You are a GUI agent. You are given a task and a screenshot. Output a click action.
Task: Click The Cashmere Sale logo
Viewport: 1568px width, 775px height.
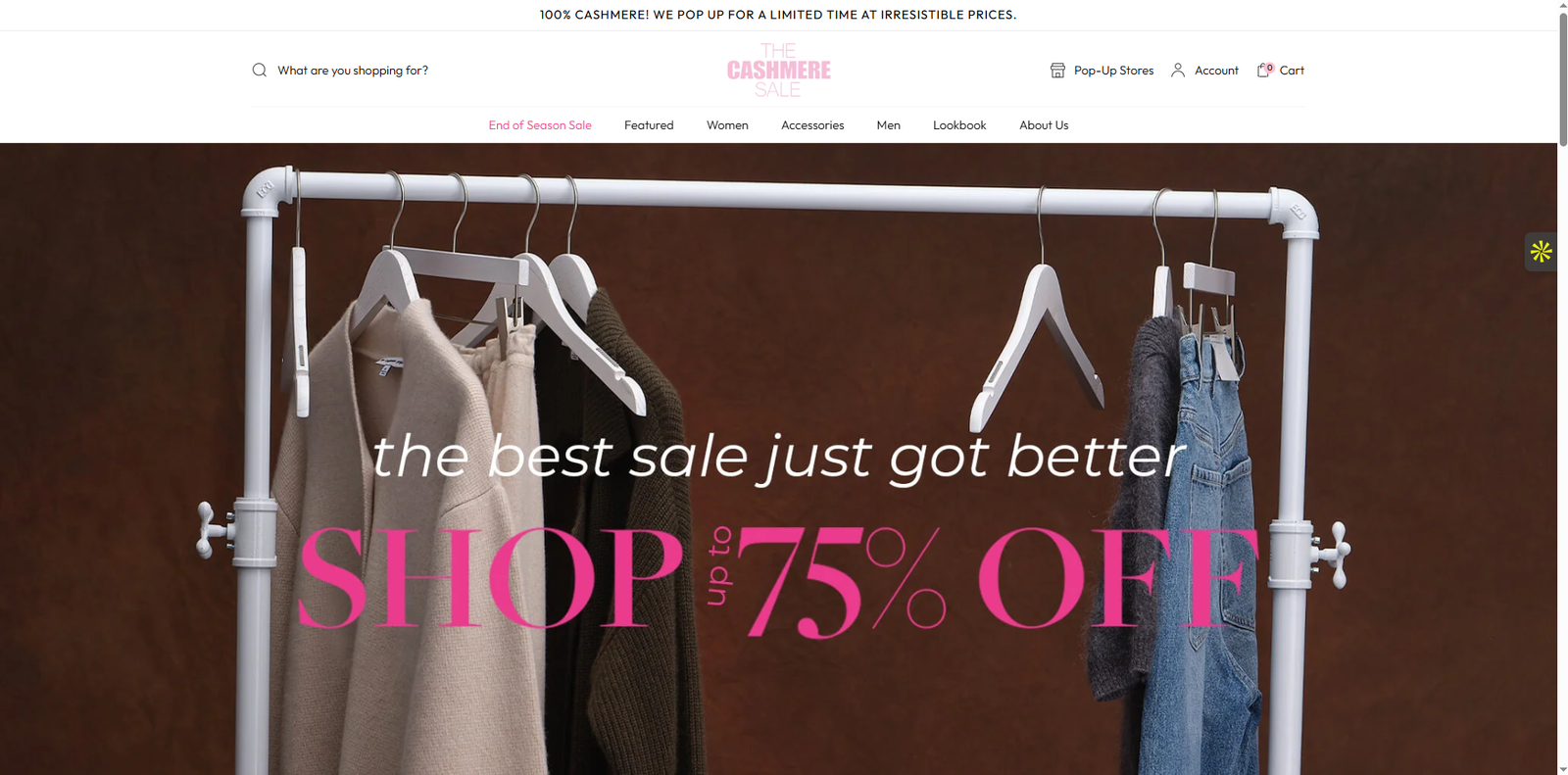coord(778,71)
